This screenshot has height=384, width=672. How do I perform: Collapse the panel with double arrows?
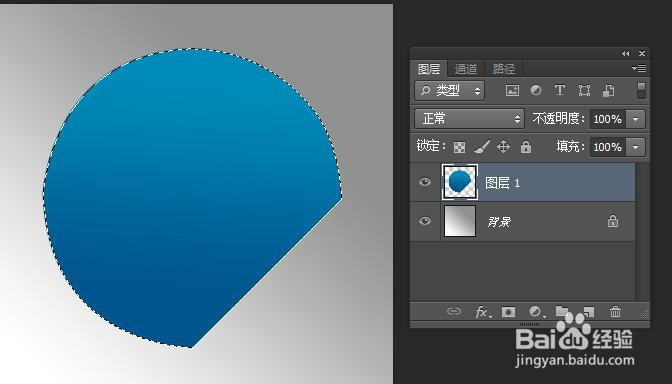(x=626, y=54)
